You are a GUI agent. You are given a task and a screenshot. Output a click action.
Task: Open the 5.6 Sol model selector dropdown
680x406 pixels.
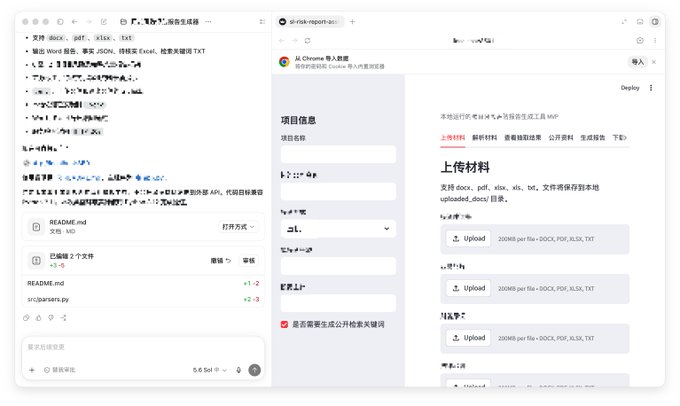pyautogui.click(x=209, y=370)
